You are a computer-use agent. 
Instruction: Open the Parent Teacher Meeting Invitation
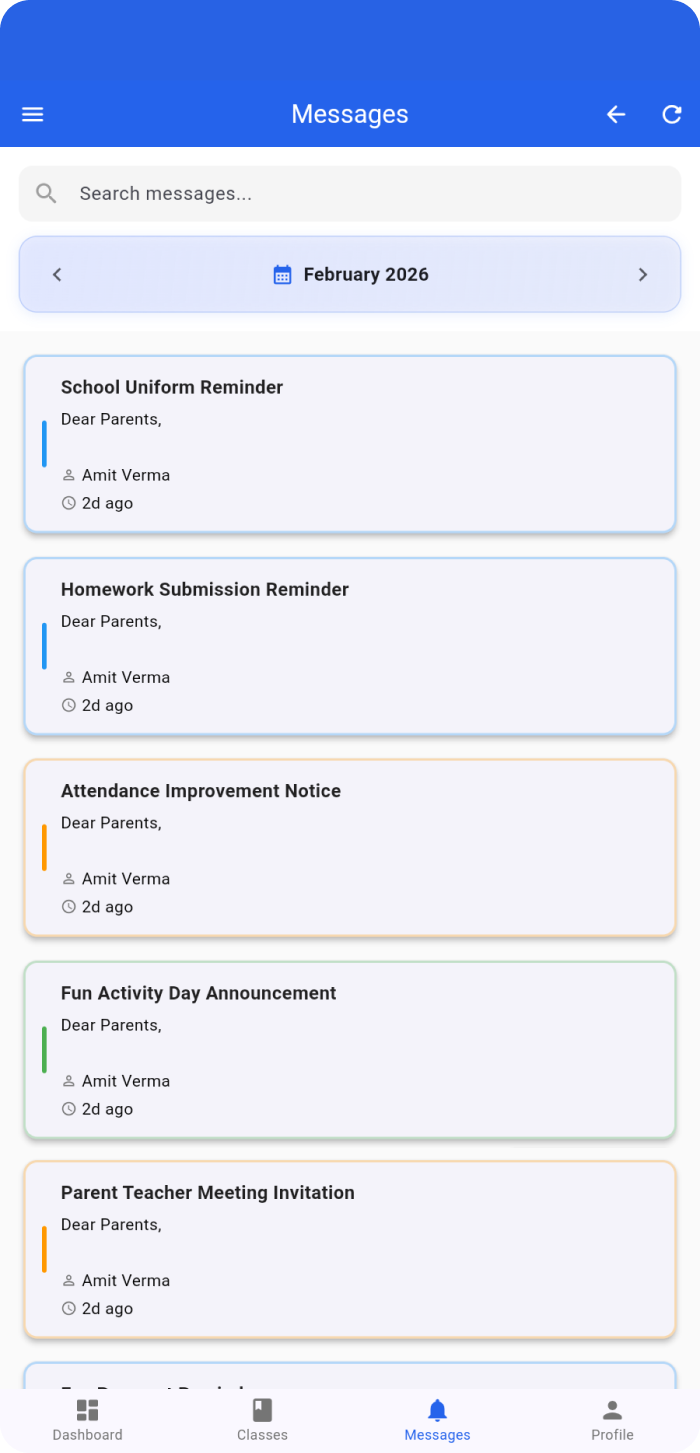click(350, 1249)
